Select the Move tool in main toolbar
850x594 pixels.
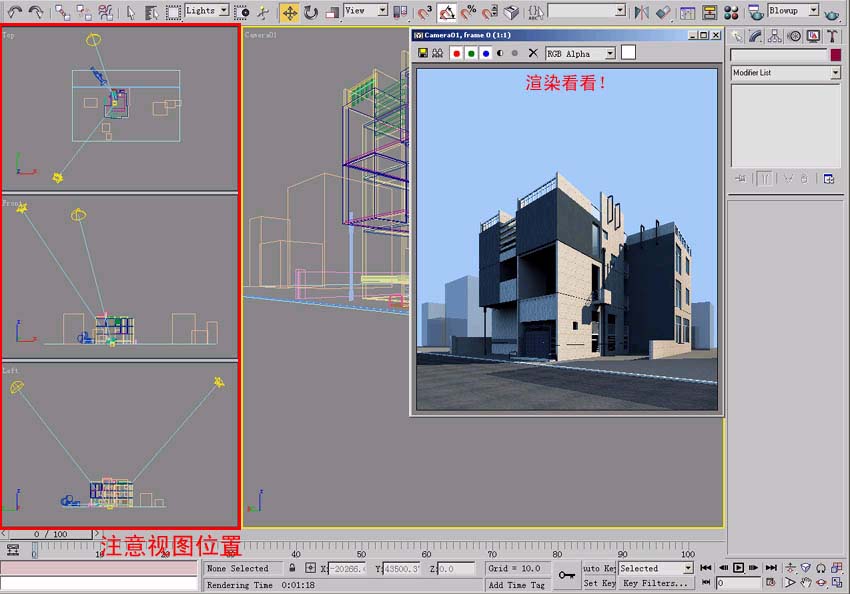pyautogui.click(x=289, y=12)
